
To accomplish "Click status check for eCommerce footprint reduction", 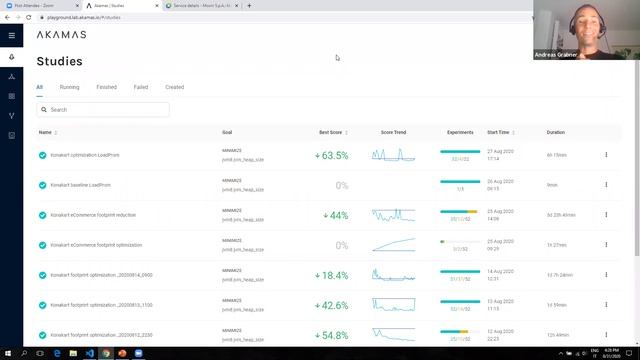I will (x=42, y=215).
